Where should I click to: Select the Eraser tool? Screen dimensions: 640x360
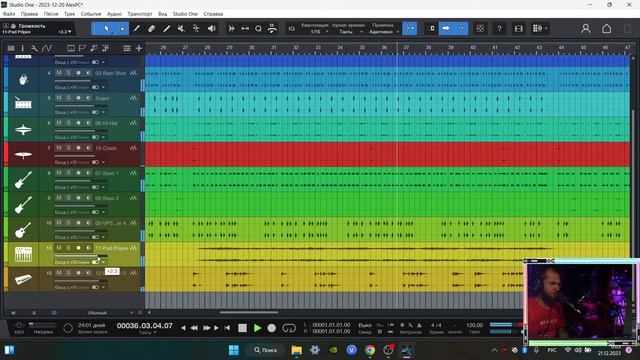(x=151, y=29)
